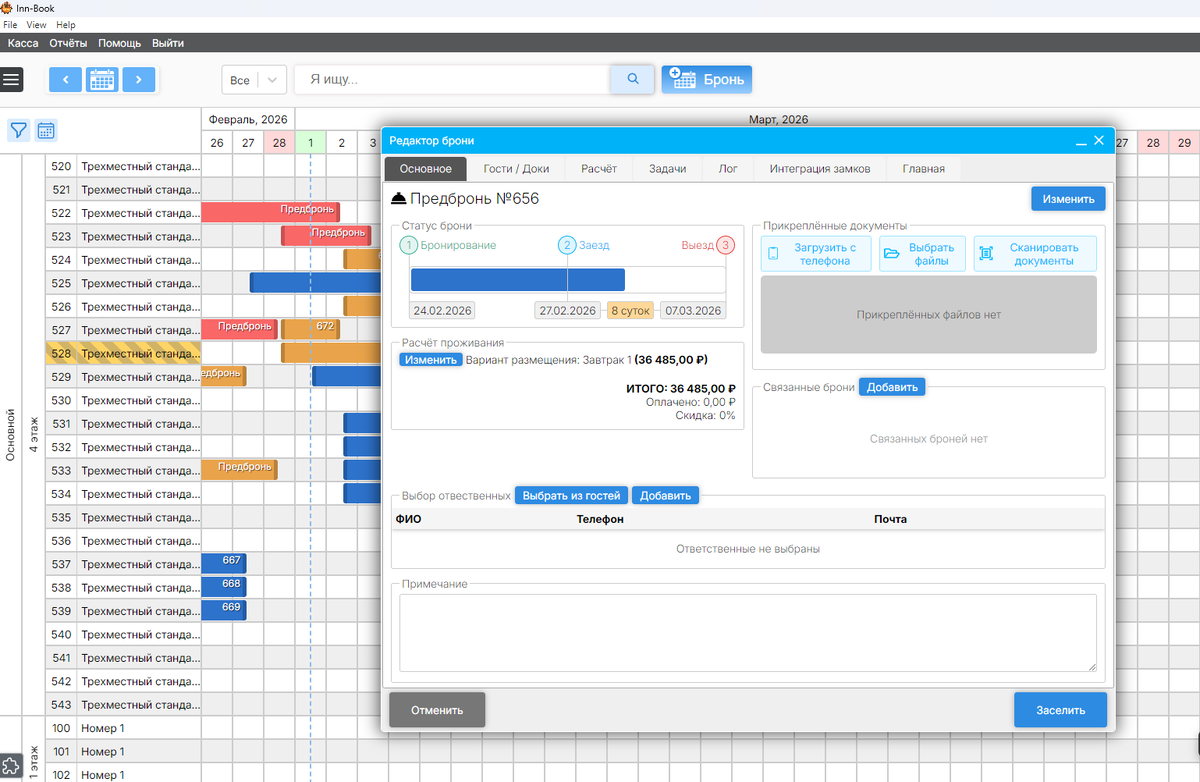Close the booking editor dialog
Screen dimensions: 1200x782
[x=1099, y=141]
